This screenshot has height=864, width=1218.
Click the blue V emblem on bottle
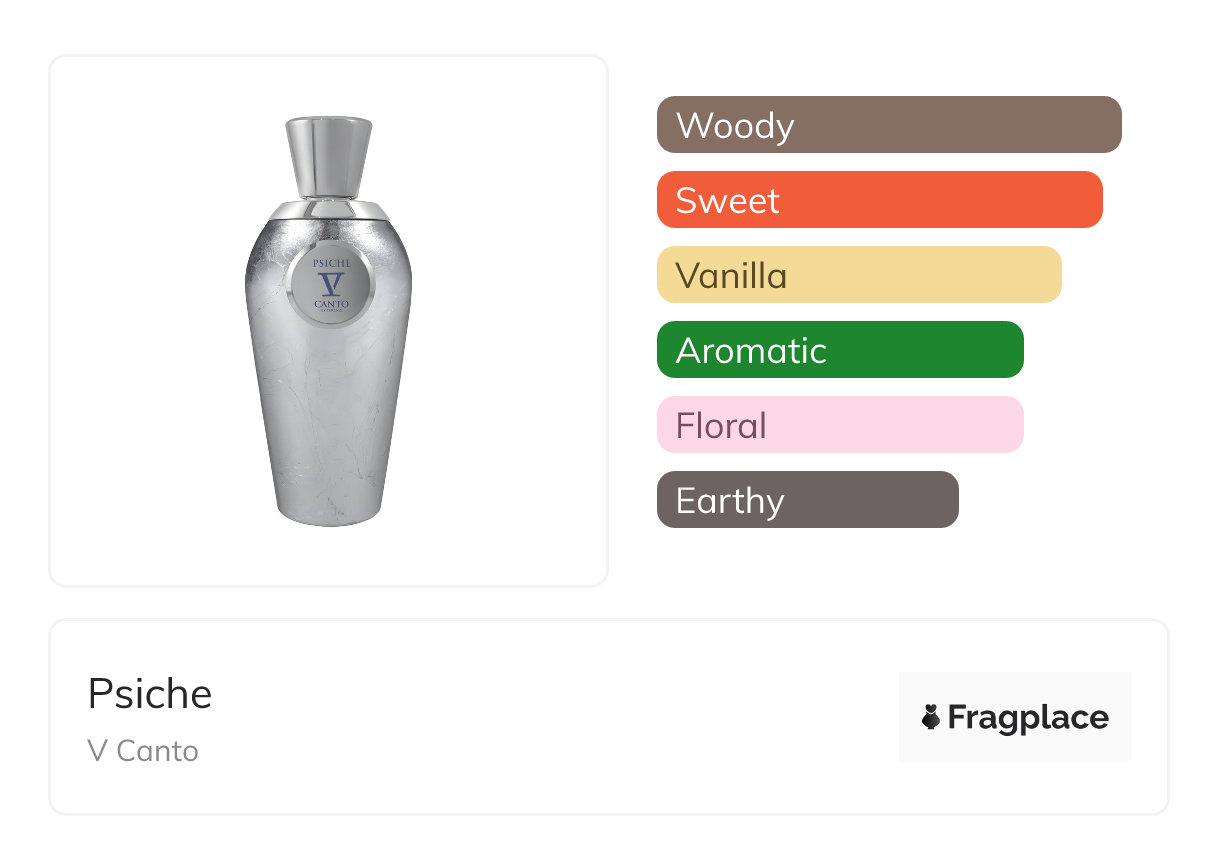[330, 281]
